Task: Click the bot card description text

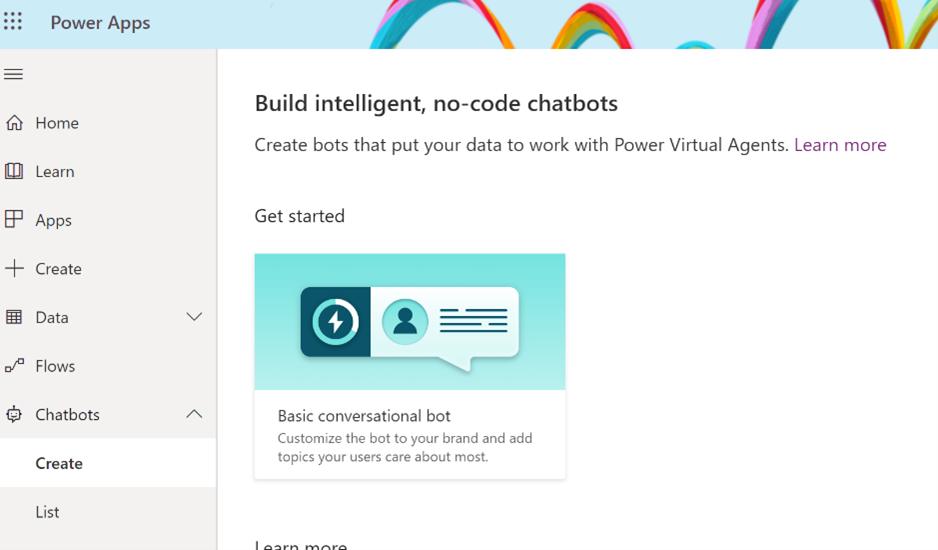Action: tap(404, 448)
